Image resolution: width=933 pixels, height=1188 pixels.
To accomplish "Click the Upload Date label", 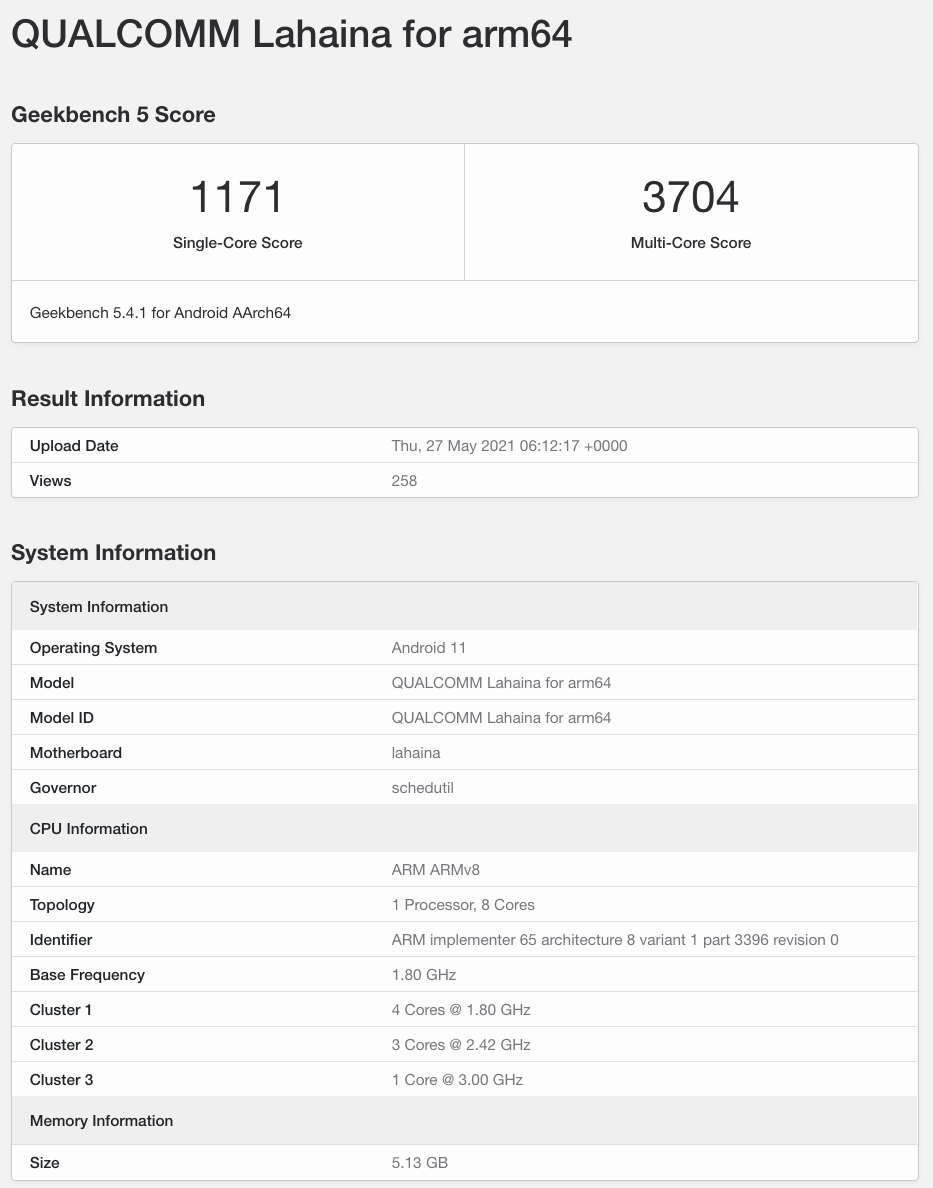I will [x=74, y=446].
